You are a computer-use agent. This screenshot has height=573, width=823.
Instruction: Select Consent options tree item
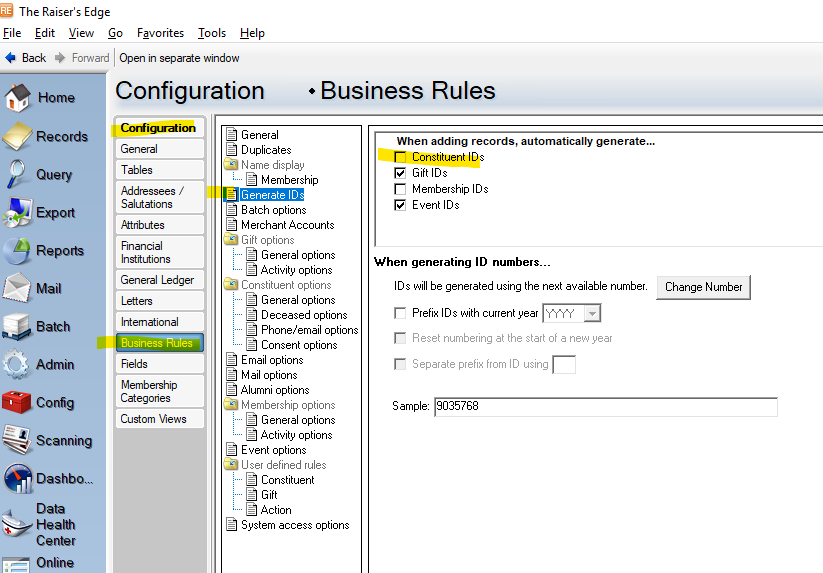tap(299, 345)
